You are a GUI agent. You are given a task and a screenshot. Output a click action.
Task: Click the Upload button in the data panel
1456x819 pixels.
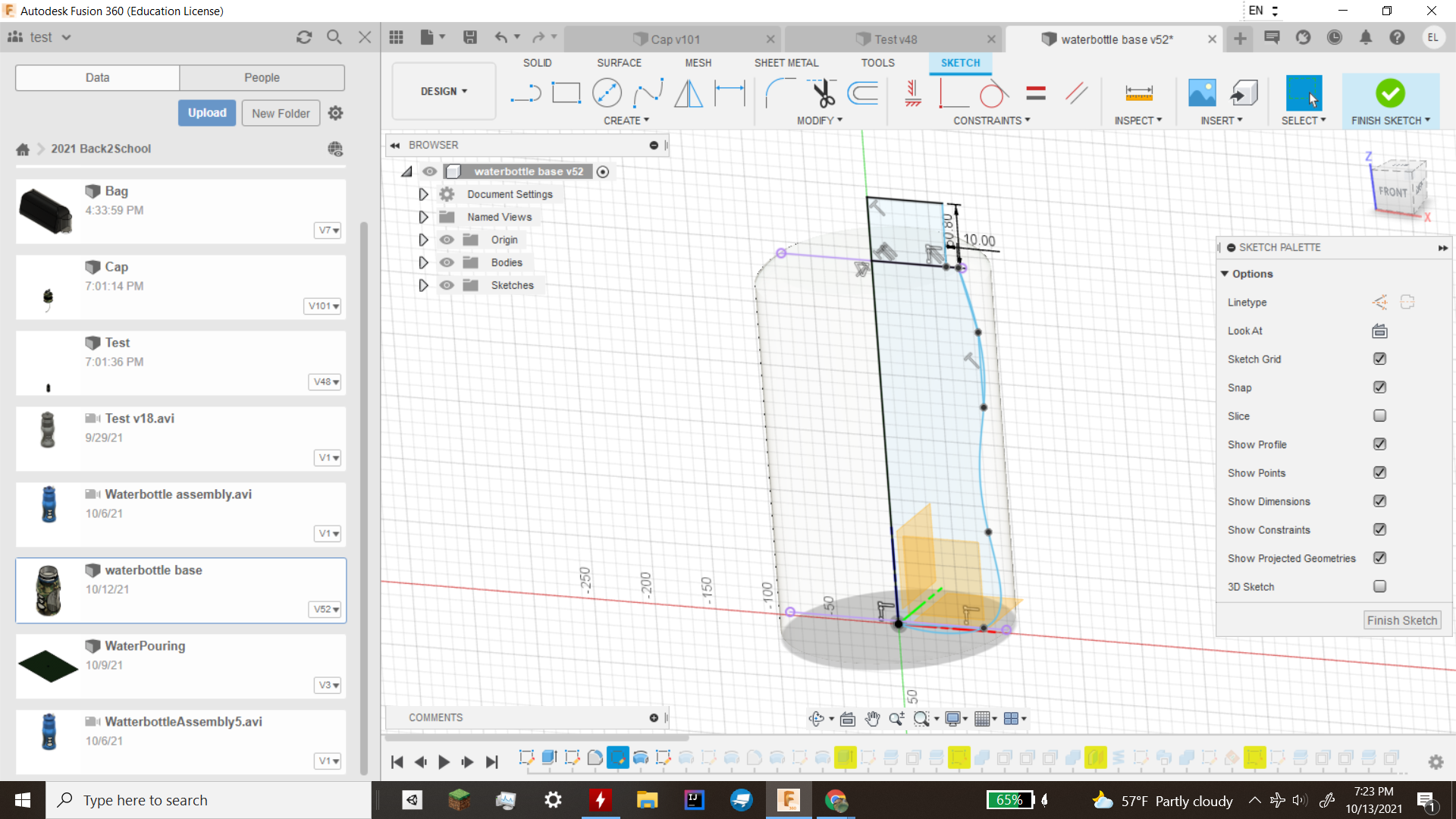(206, 112)
